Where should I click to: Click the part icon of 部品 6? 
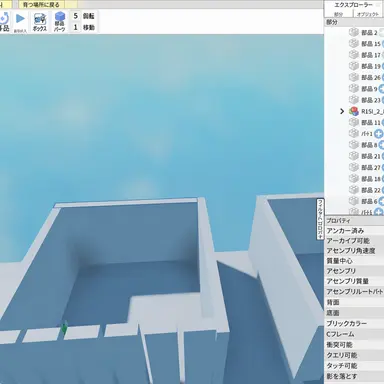click(x=353, y=201)
